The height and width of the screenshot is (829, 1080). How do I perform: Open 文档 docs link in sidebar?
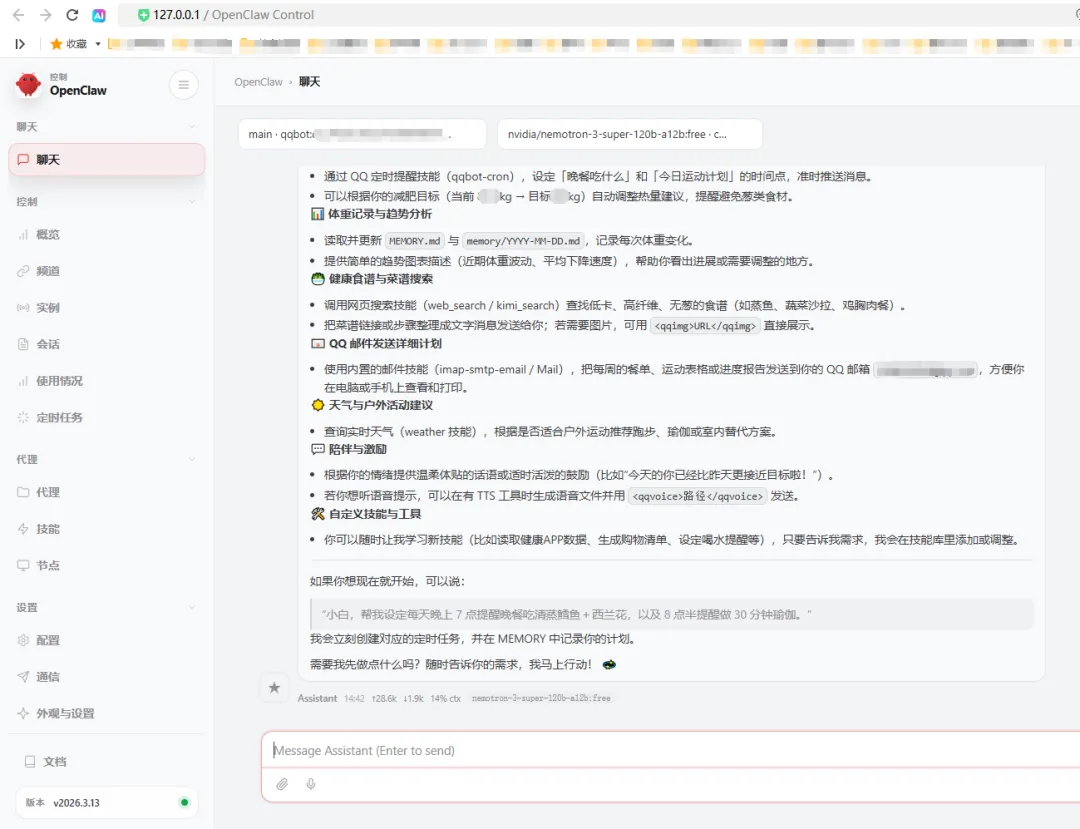pyautogui.click(x=107, y=762)
